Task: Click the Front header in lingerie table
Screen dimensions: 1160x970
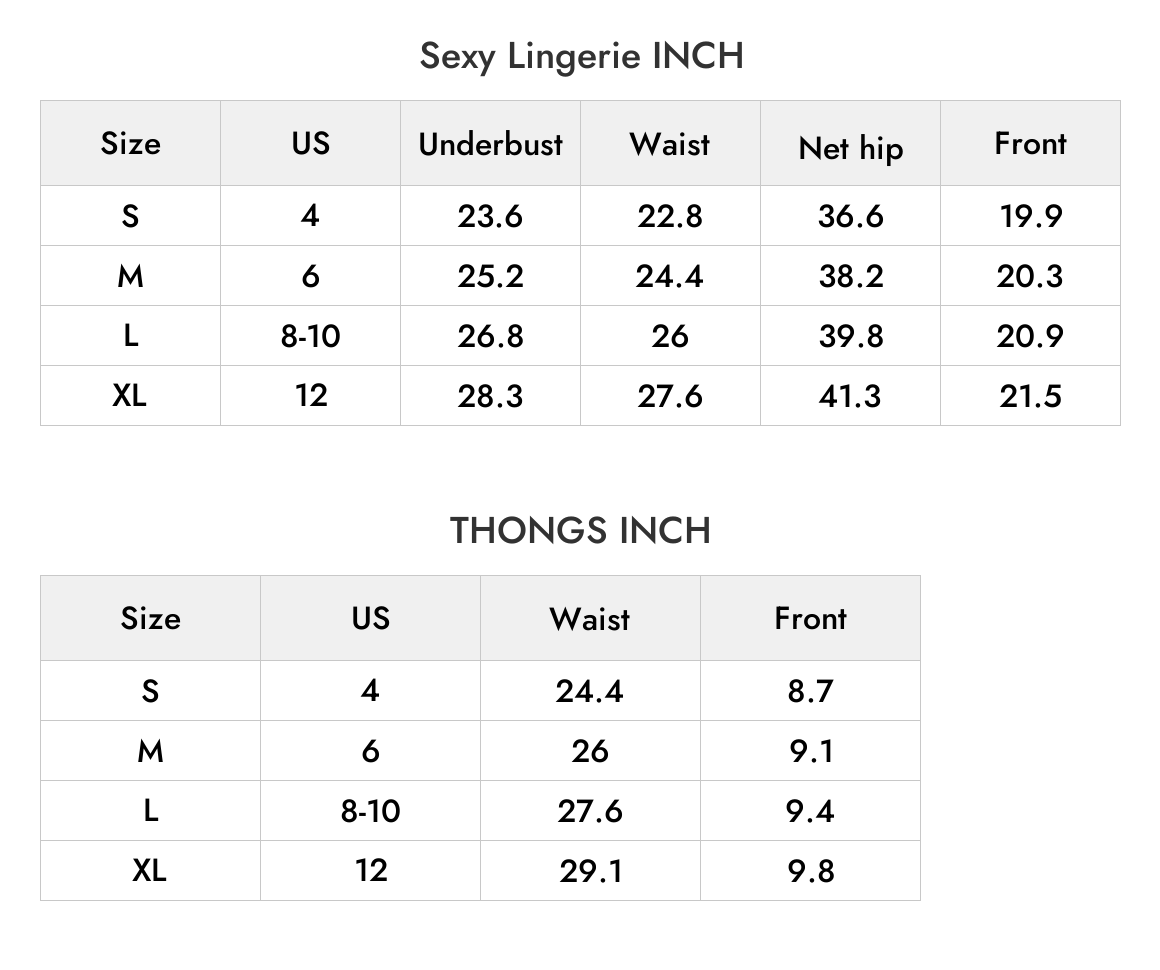Action: (x=1031, y=144)
